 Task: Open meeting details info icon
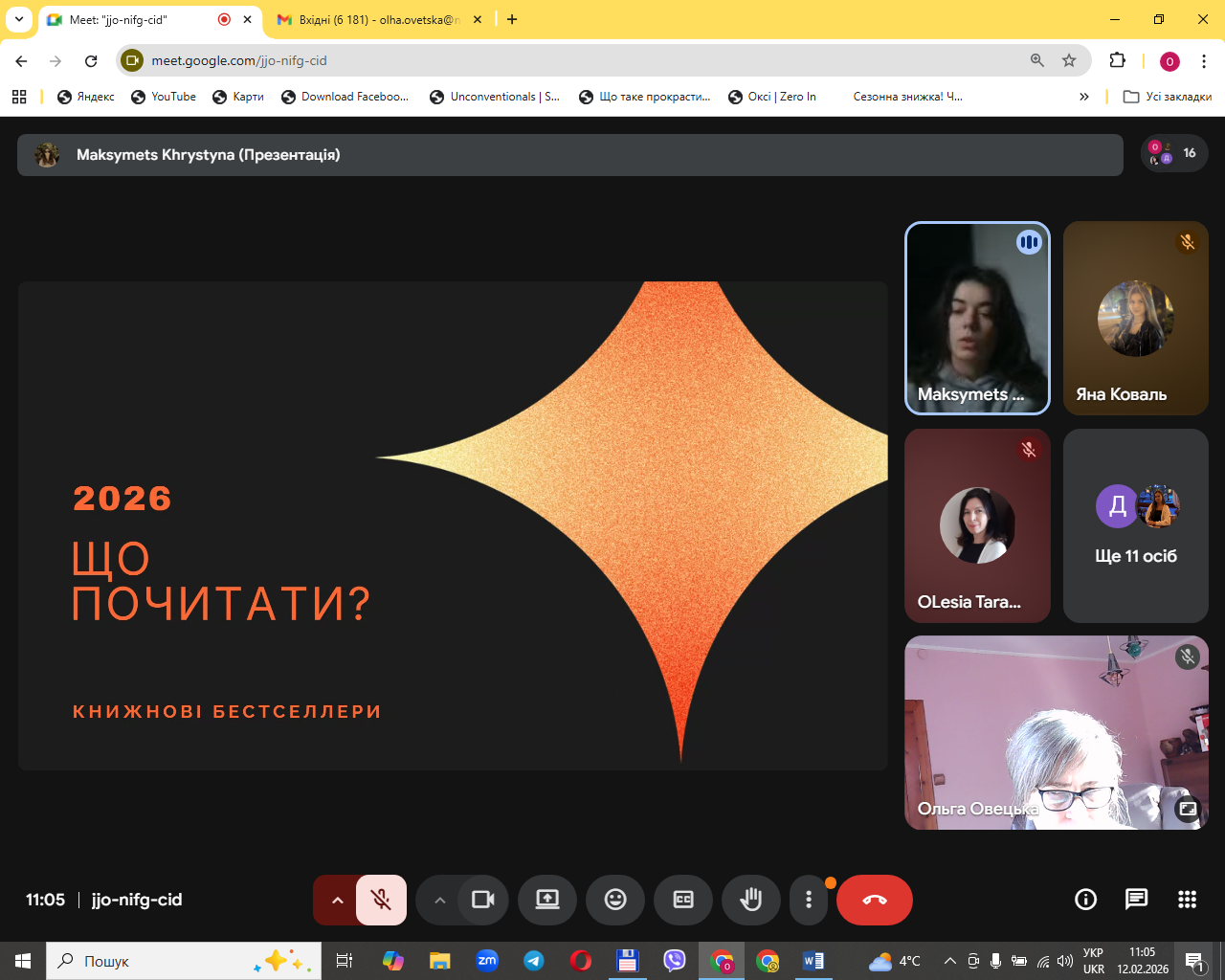[1085, 899]
